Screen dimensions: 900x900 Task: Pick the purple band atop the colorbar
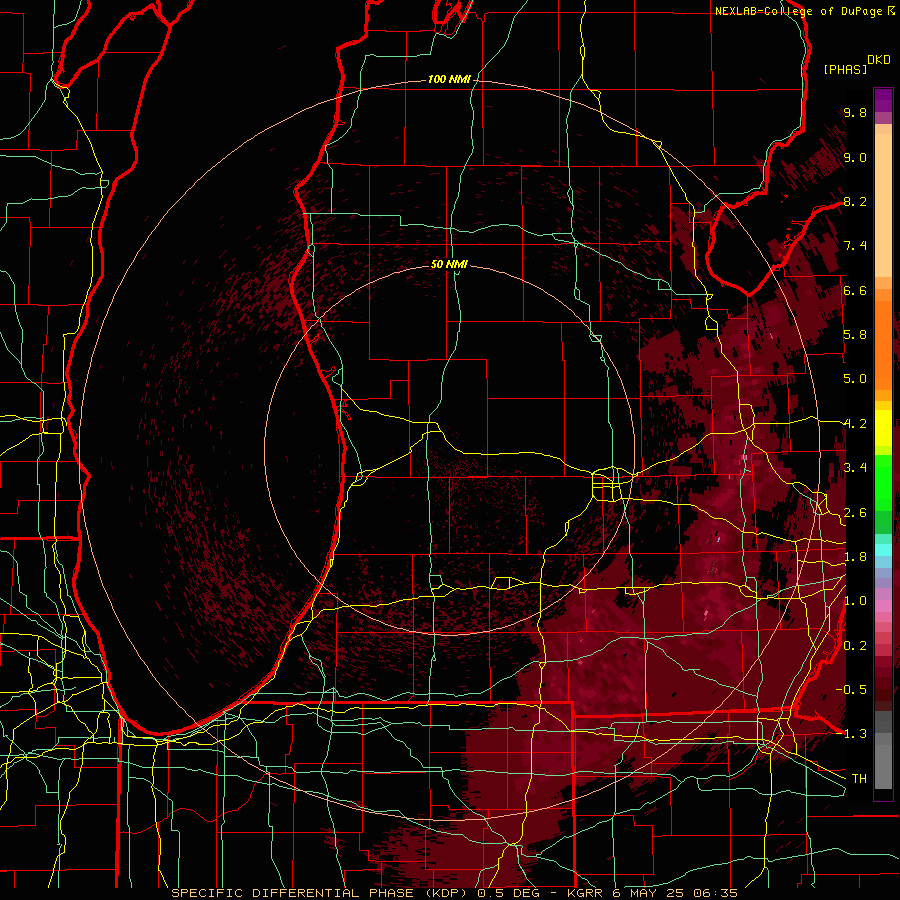click(883, 100)
